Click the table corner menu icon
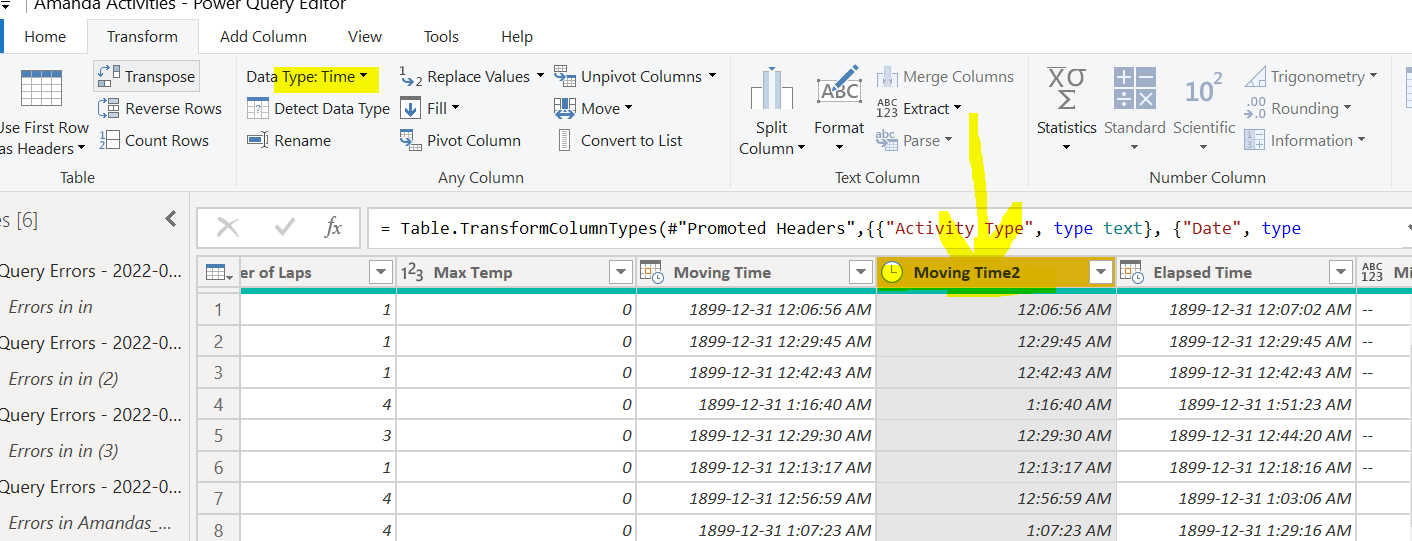This screenshot has height=541, width=1412. [x=218, y=272]
